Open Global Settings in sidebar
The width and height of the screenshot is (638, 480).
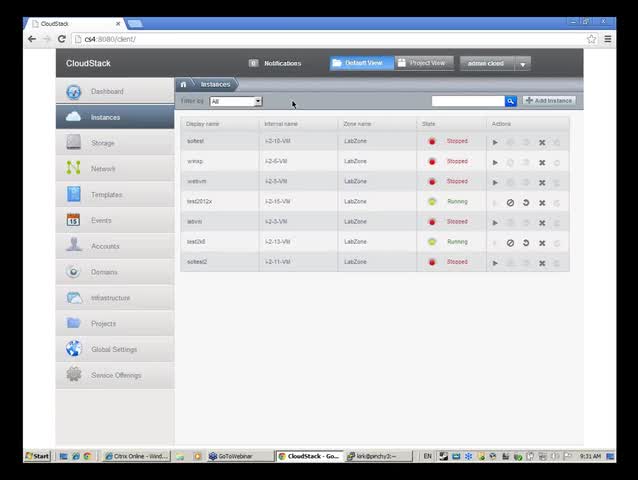pyautogui.click(x=115, y=349)
